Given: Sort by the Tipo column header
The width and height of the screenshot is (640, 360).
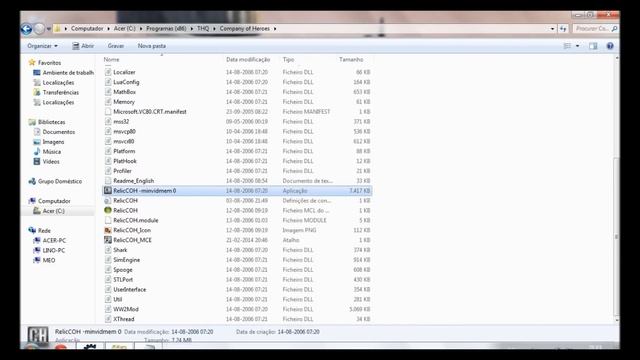Looking at the screenshot, I should [x=288, y=60].
